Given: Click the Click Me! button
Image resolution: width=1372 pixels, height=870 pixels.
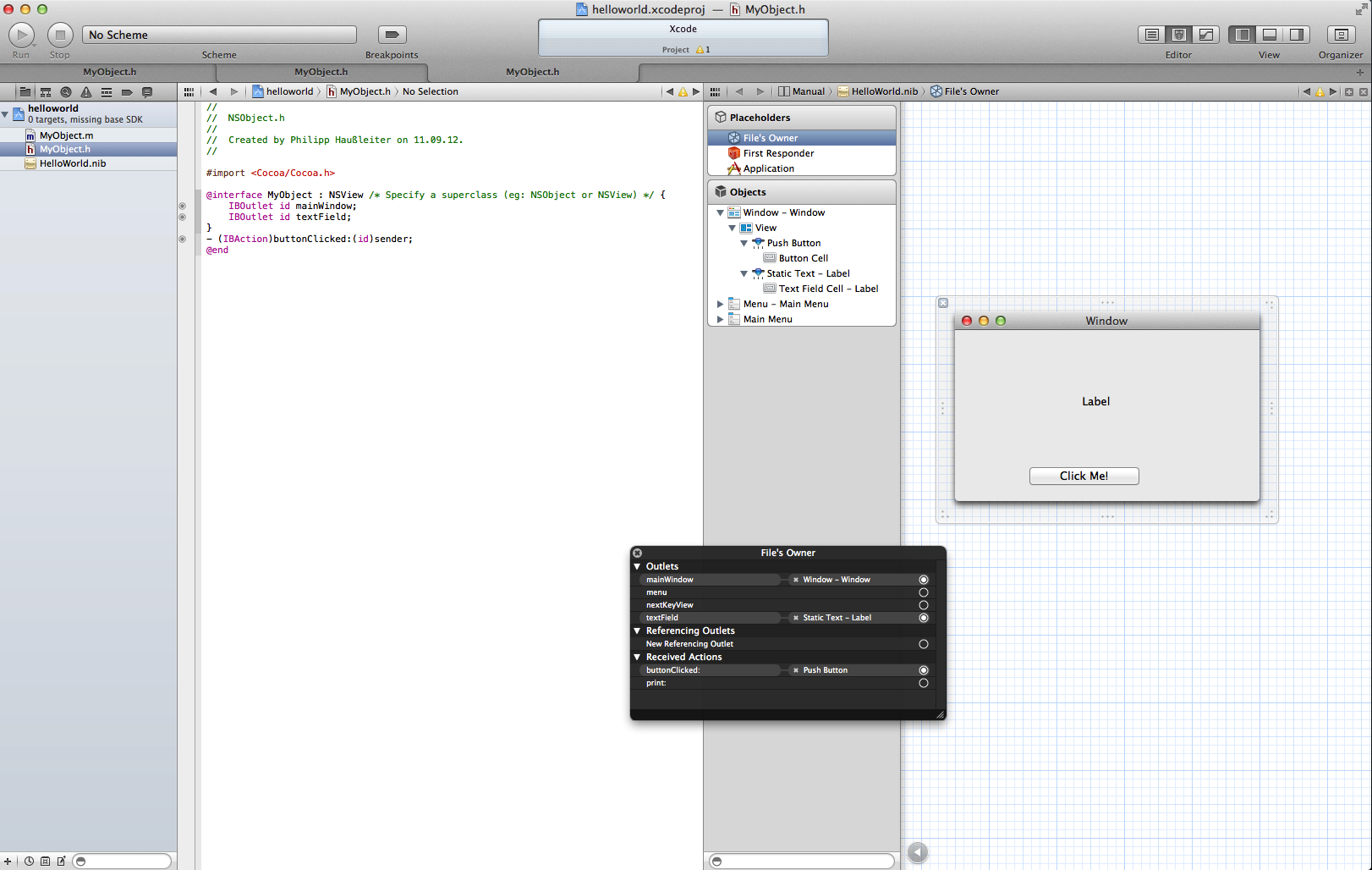Looking at the screenshot, I should click(1084, 476).
